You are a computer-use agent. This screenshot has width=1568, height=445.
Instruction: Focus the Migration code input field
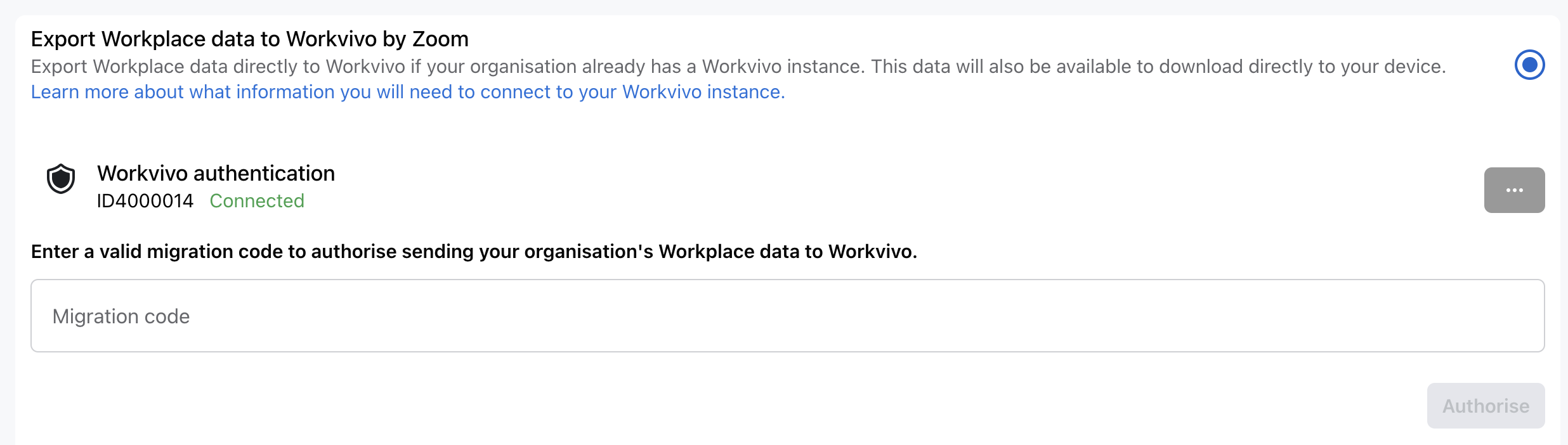(788, 316)
